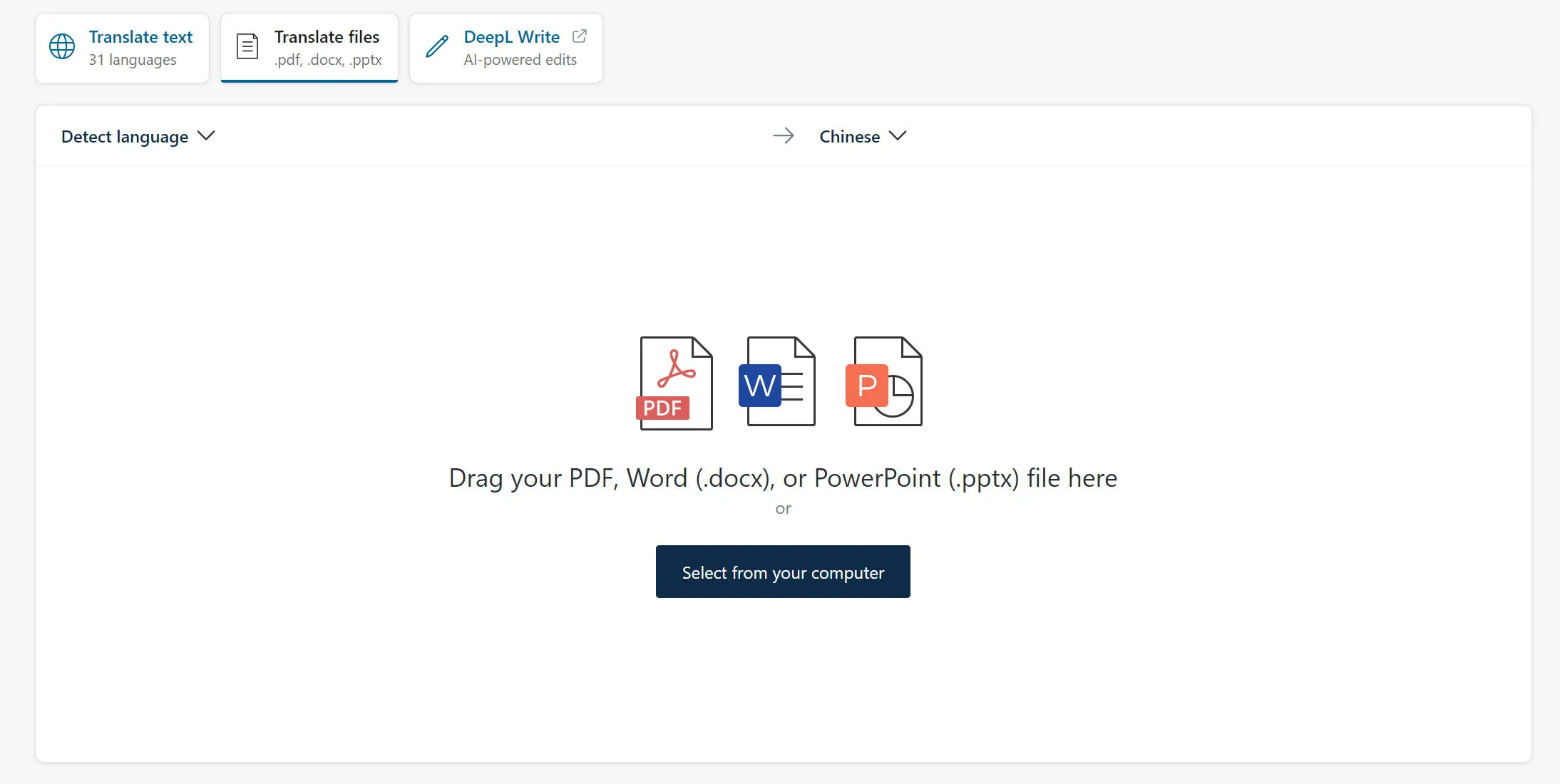Click the PowerPoint file icon
Viewport: 1560px width, 784px height.
coord(885,383)
